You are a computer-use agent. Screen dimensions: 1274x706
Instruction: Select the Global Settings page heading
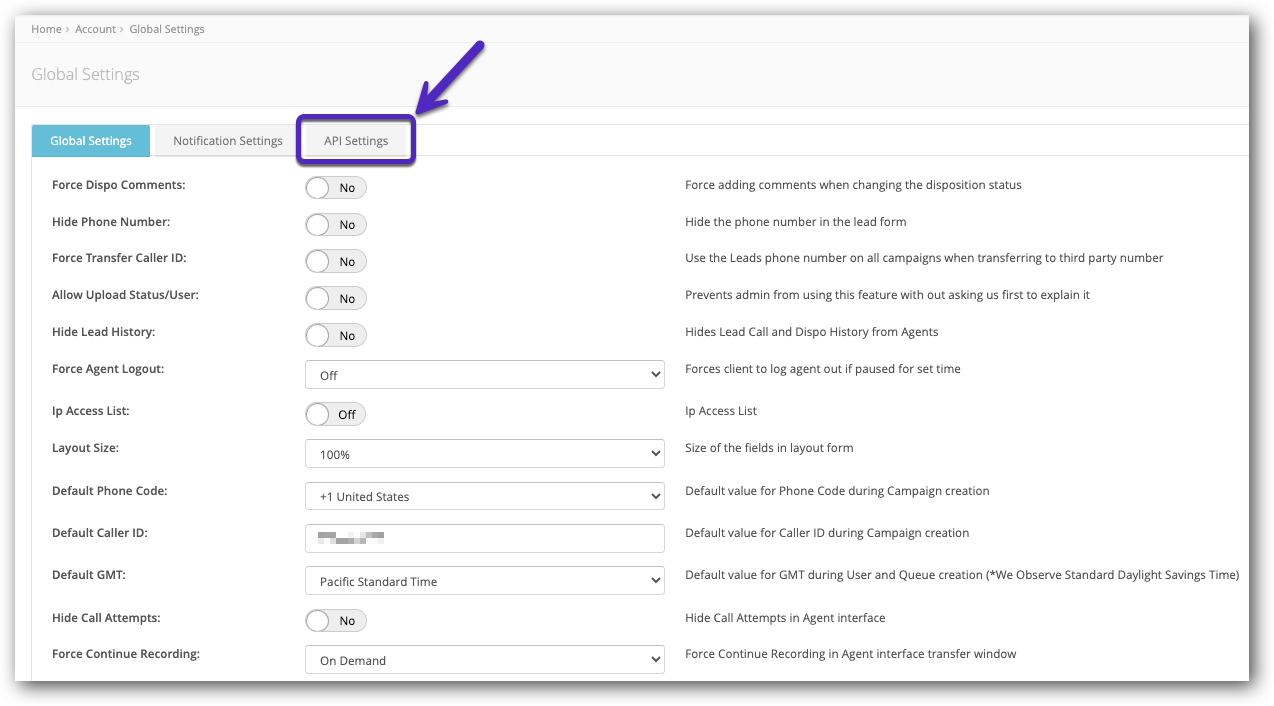click(x=85, y=74)
